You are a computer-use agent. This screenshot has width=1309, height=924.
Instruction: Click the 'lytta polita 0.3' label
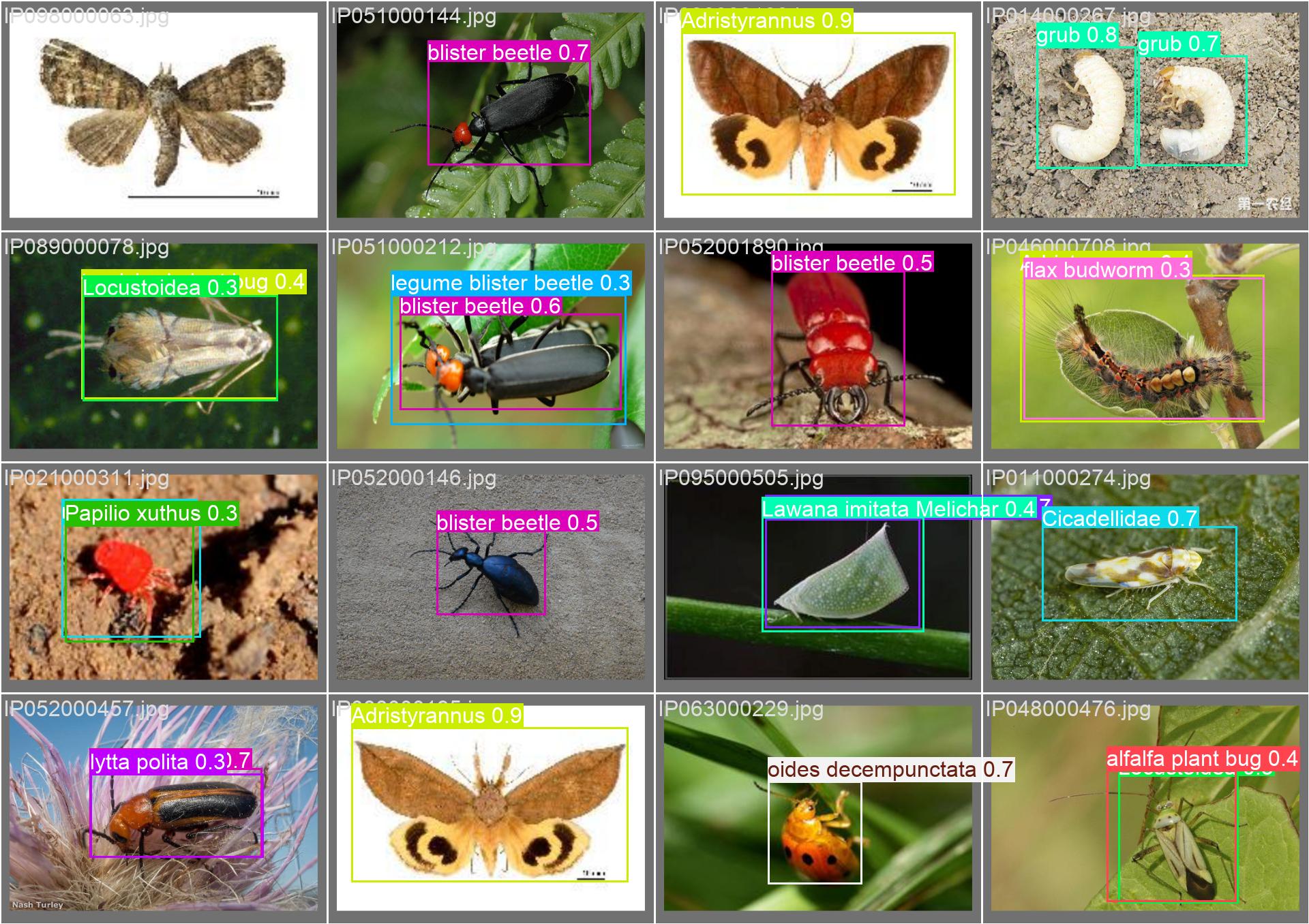157,761
